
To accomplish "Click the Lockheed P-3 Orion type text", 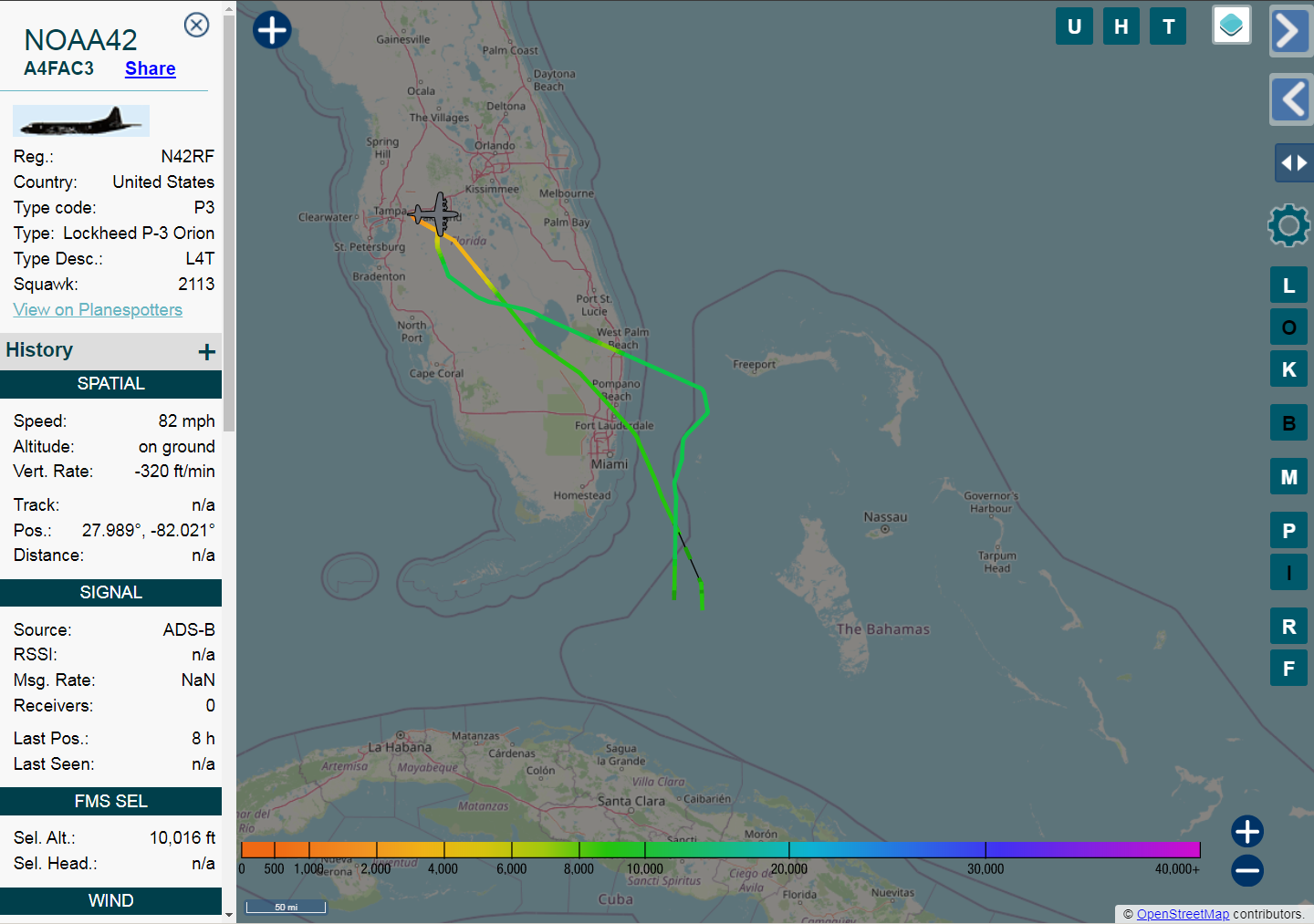I will (139, 234).
